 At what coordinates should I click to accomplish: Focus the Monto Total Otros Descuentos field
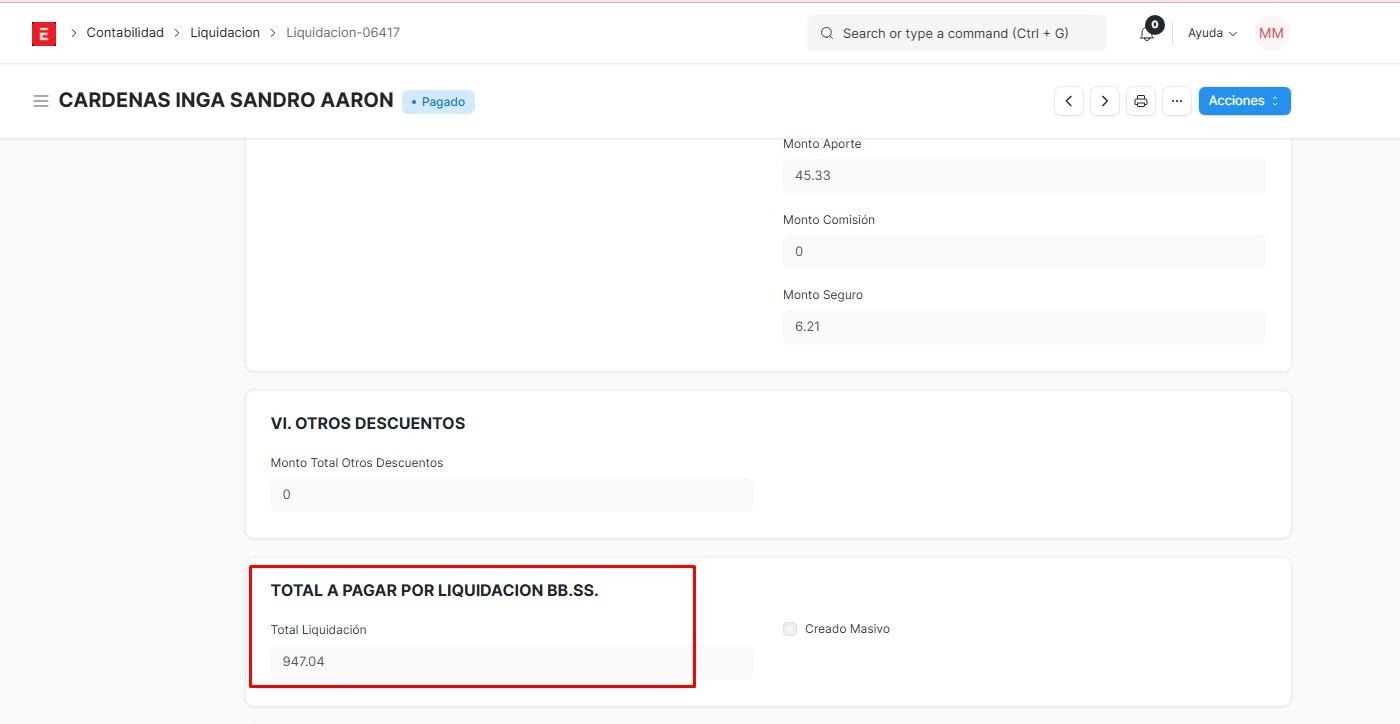point(511,495)
